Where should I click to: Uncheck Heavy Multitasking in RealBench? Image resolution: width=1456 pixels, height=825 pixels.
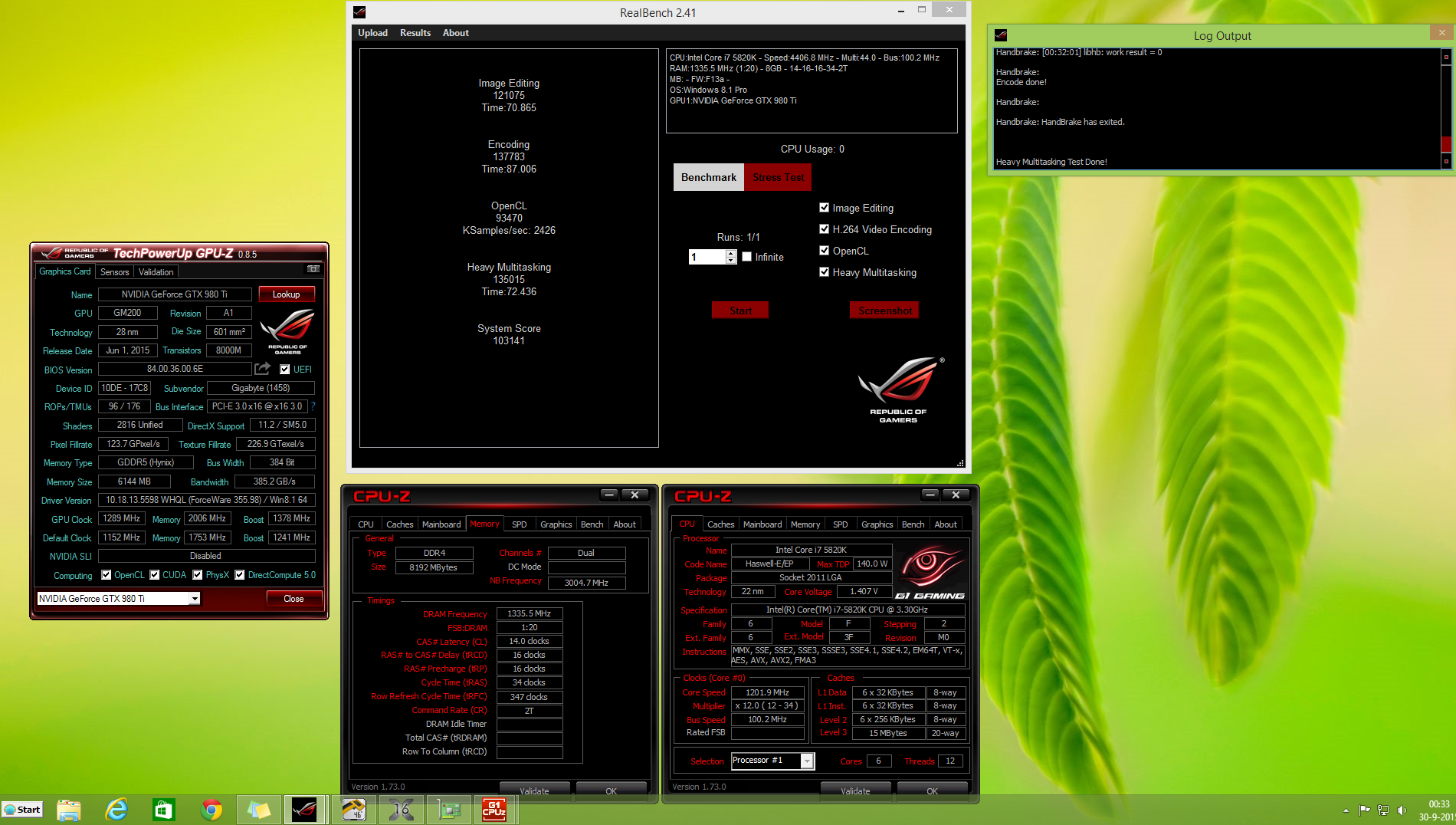click(x=825, y=272)
